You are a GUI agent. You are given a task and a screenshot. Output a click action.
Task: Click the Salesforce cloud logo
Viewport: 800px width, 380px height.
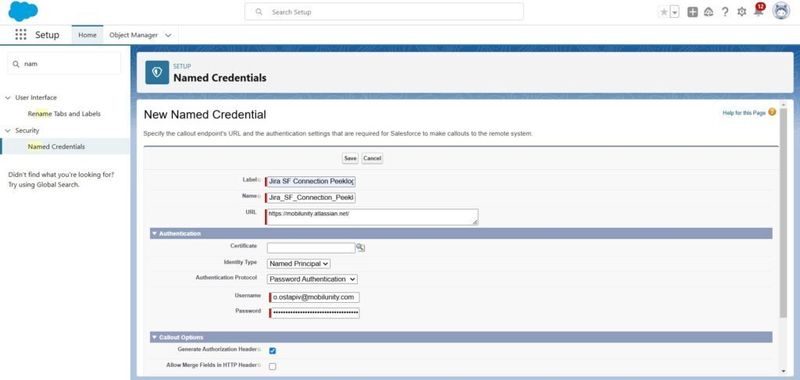(23, 11)
